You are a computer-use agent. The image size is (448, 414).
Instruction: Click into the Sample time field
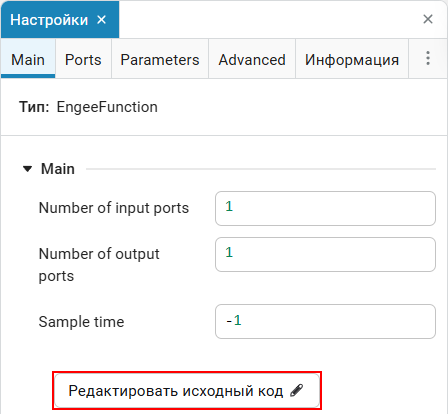325,321
